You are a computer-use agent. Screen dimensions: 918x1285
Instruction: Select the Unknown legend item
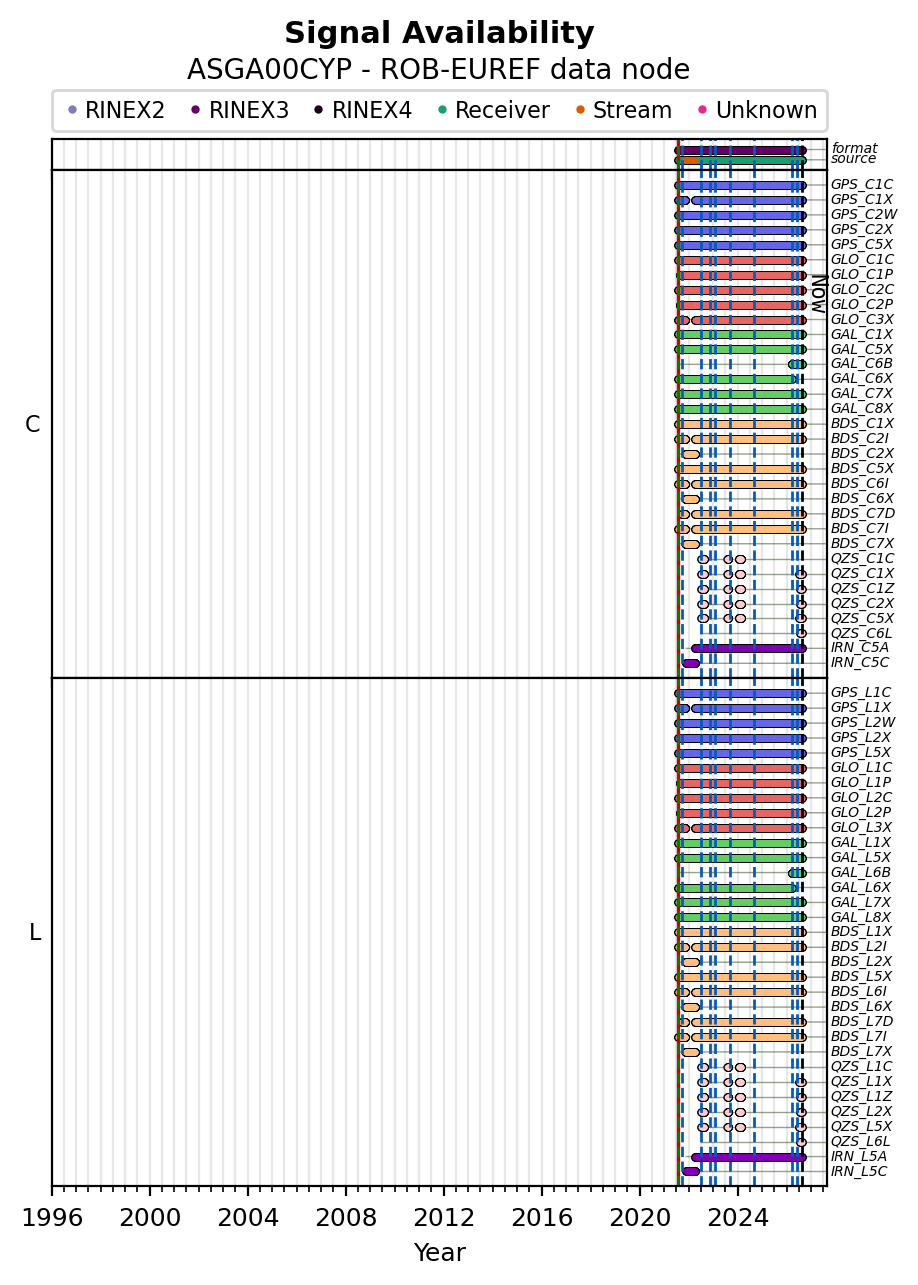click(x=756, y=110)
